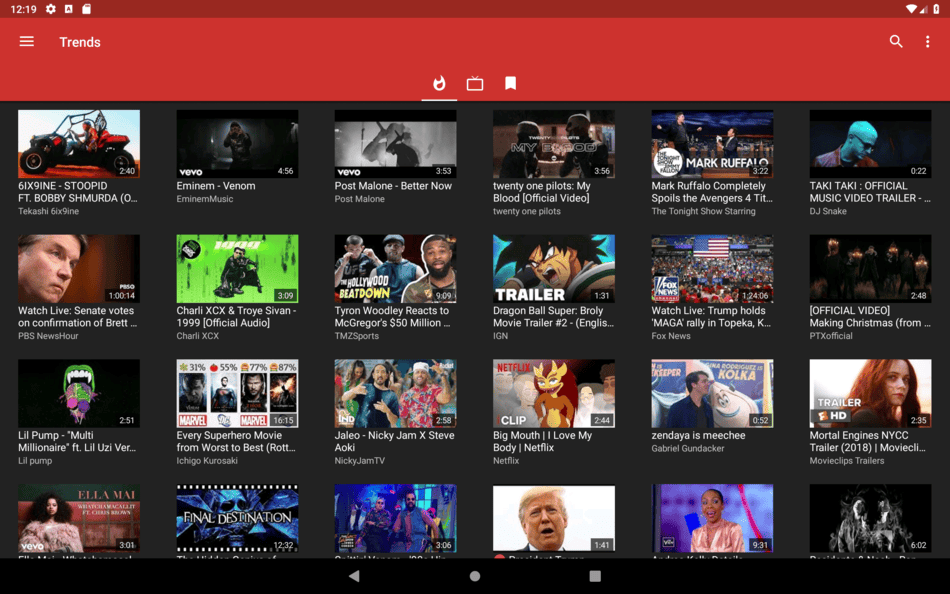Open the Fox News channel link
The width and height of the screenshot is (950, 594).
[x=671, y=336]
